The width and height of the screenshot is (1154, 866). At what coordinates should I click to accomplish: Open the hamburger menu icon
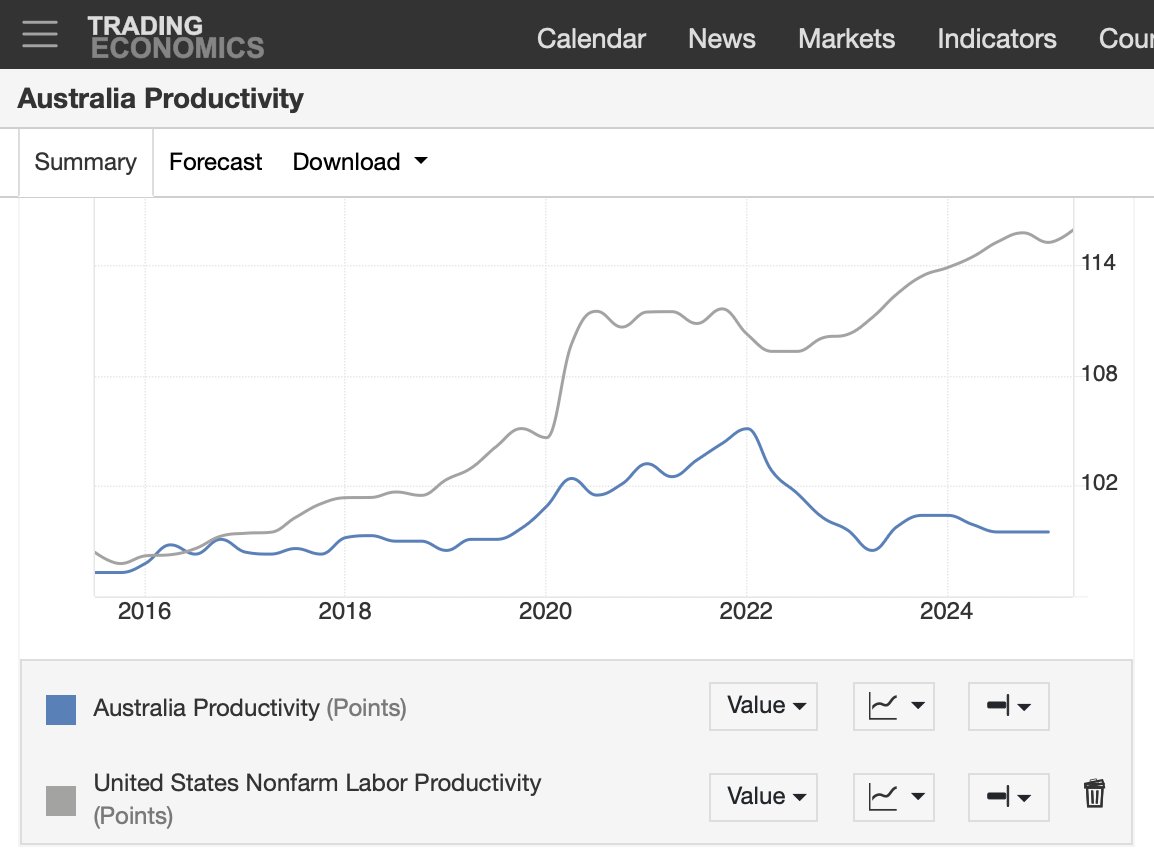[40, 34]
